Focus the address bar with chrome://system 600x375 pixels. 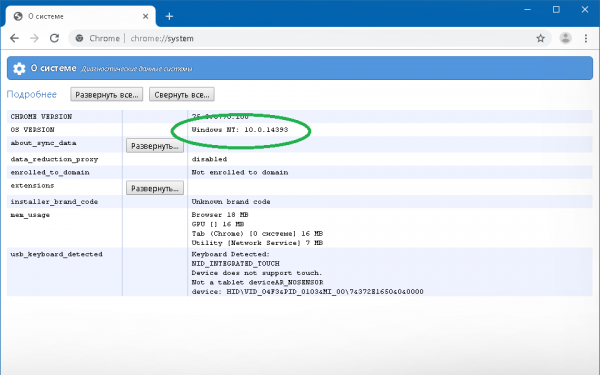(x=306, y=38)
